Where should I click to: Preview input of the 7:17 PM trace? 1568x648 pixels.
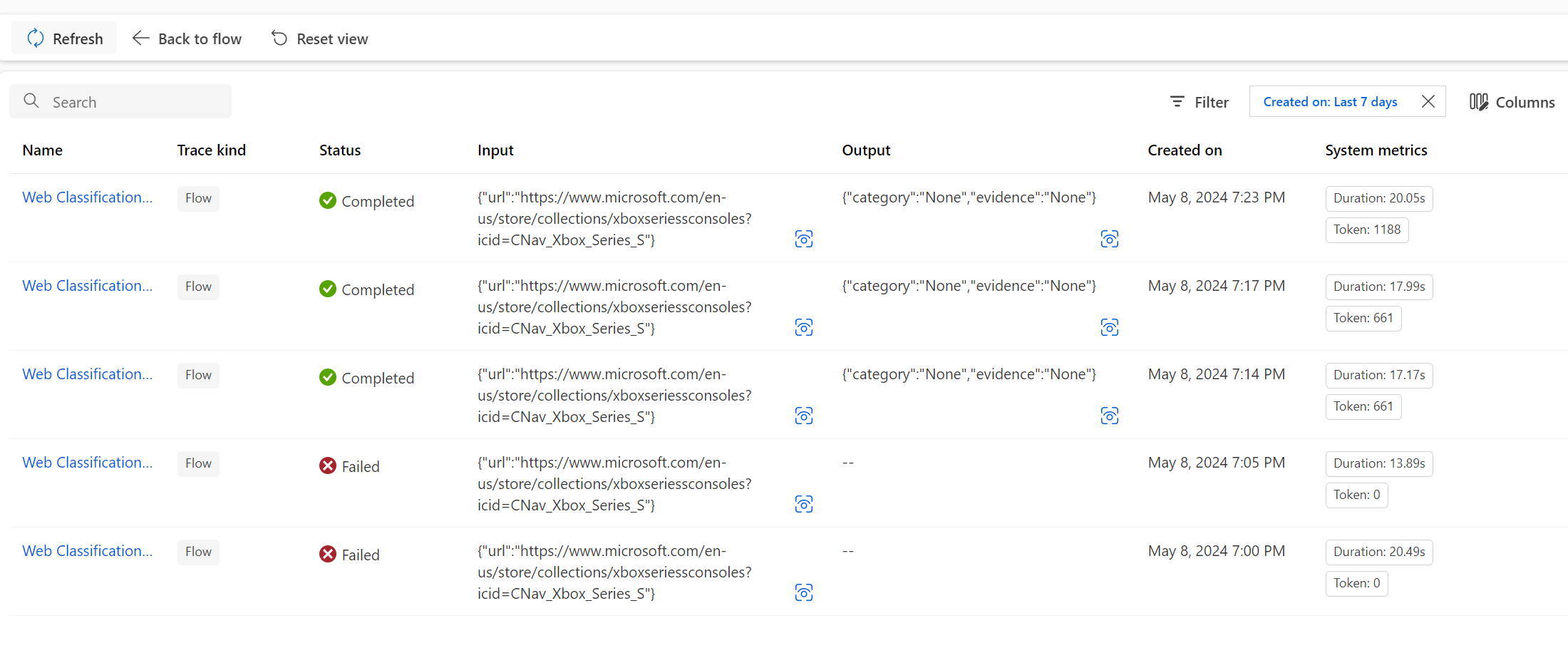click(x=804, y=327)
